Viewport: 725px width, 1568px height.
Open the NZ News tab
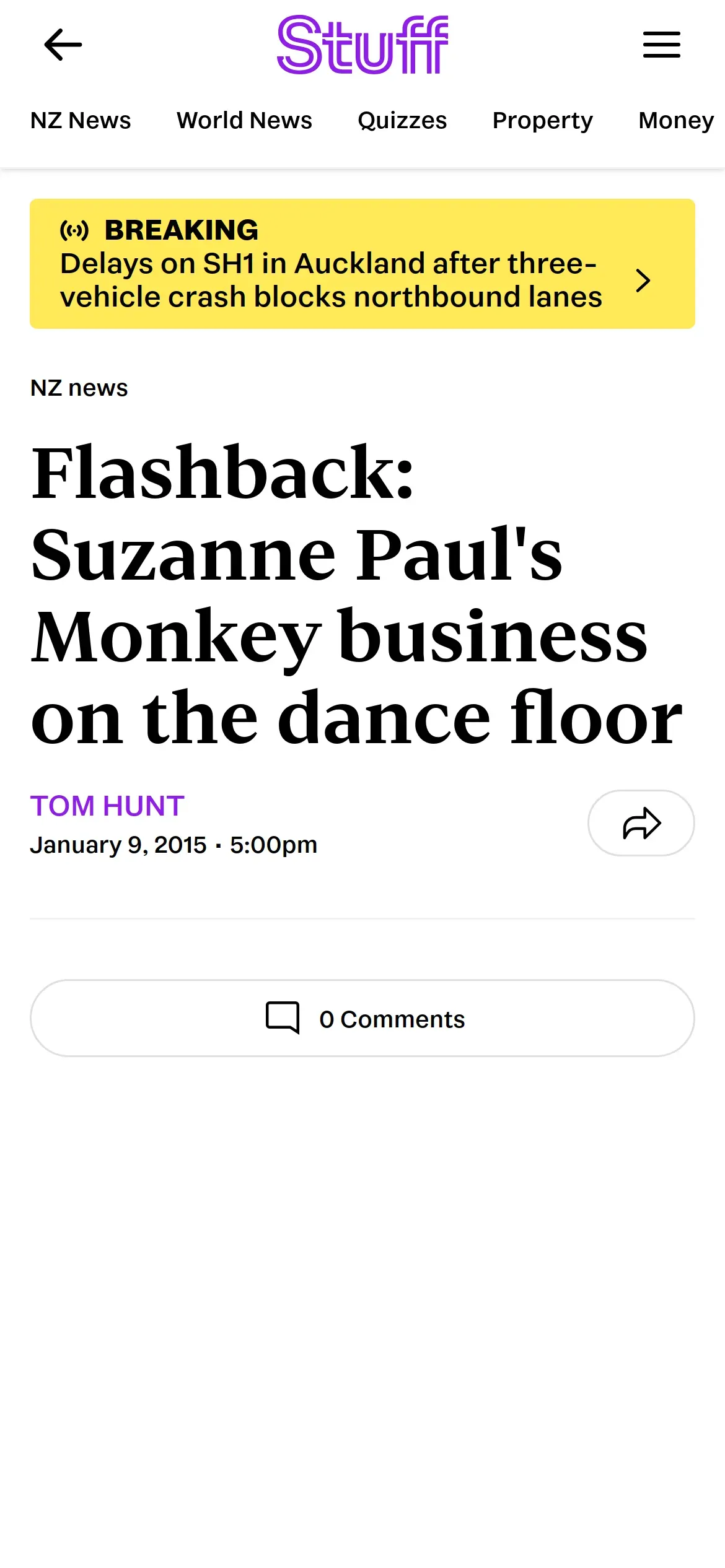click(x=81, y=120)
